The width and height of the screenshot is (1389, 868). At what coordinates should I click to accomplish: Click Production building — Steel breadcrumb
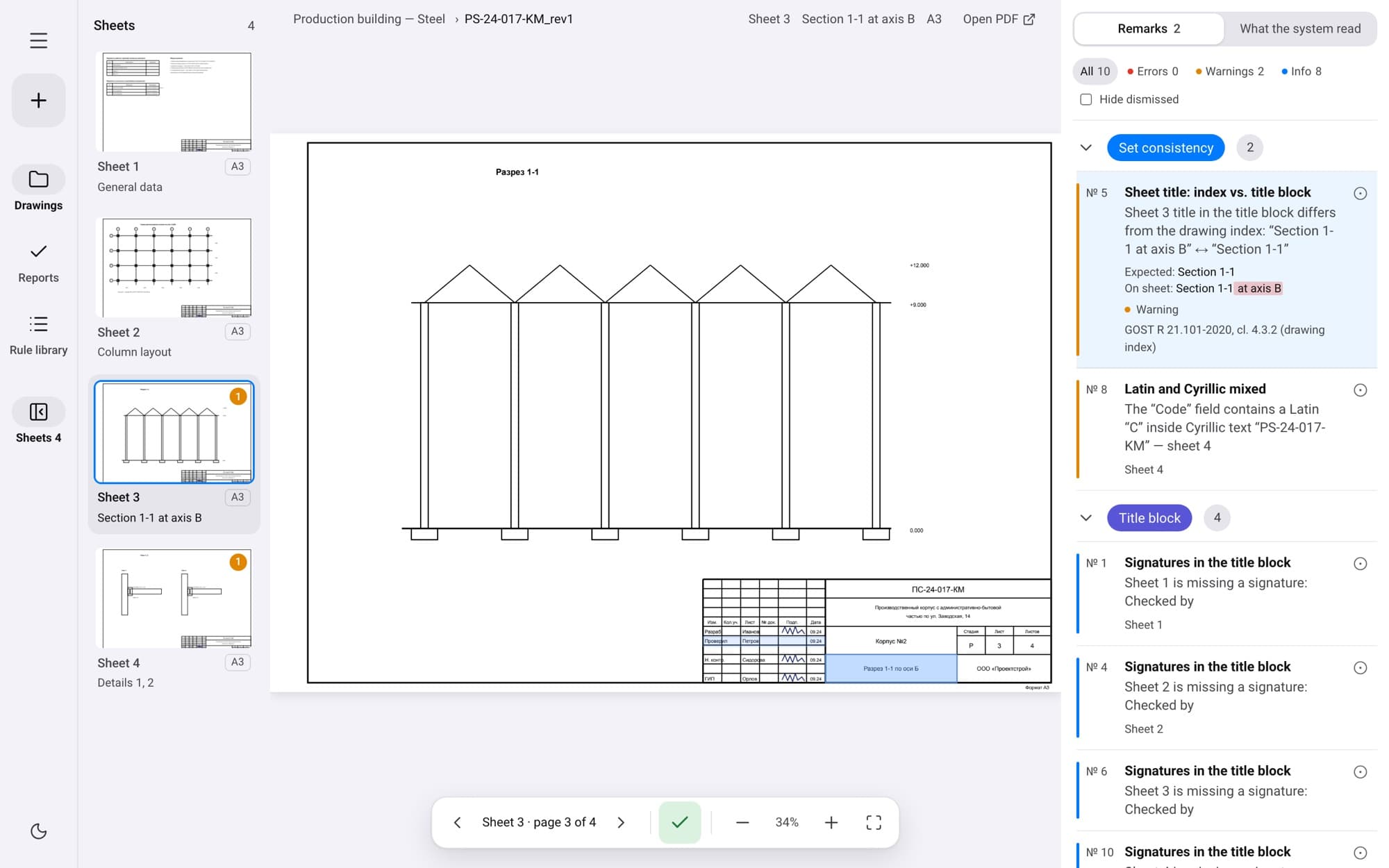(x=369, y=19)
